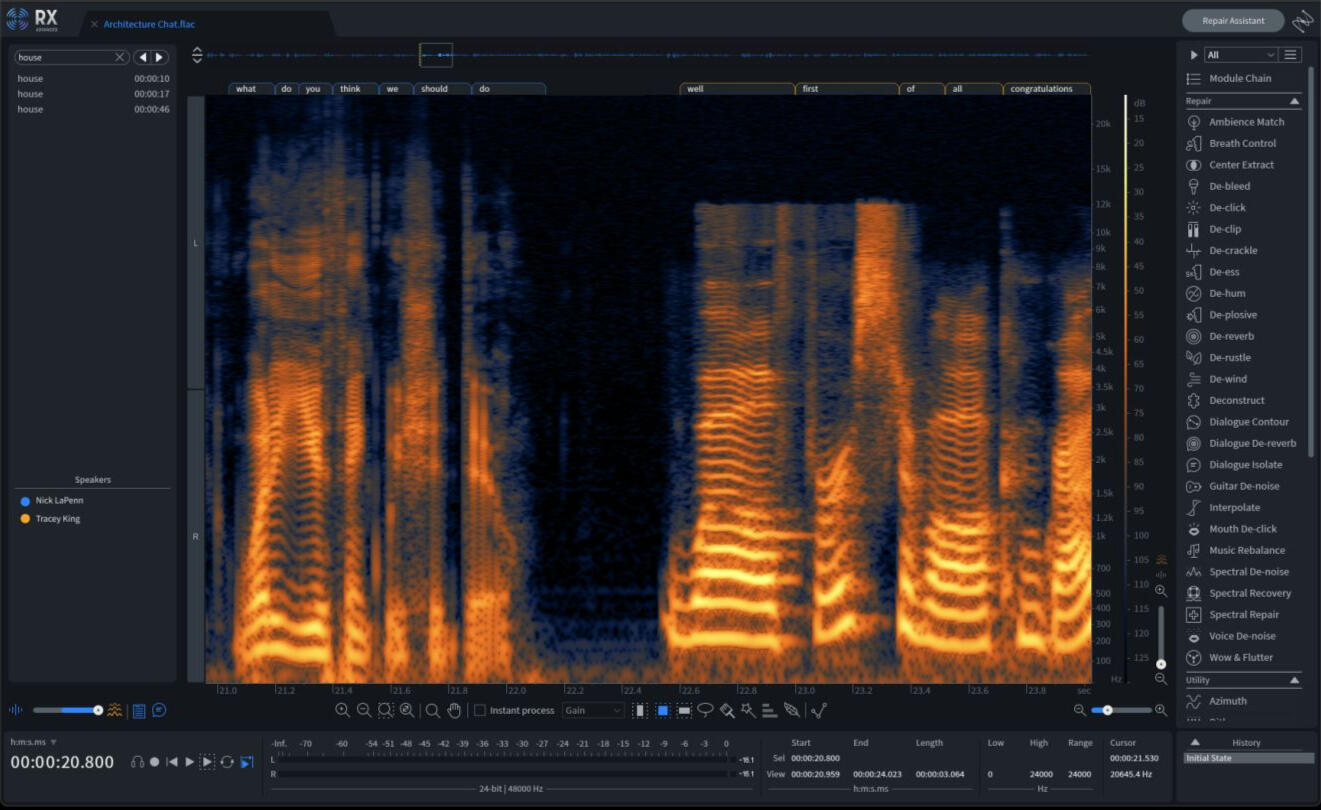Open De-click module icon
Screen dimensions: 1321x810
(x=1193, y=208)
